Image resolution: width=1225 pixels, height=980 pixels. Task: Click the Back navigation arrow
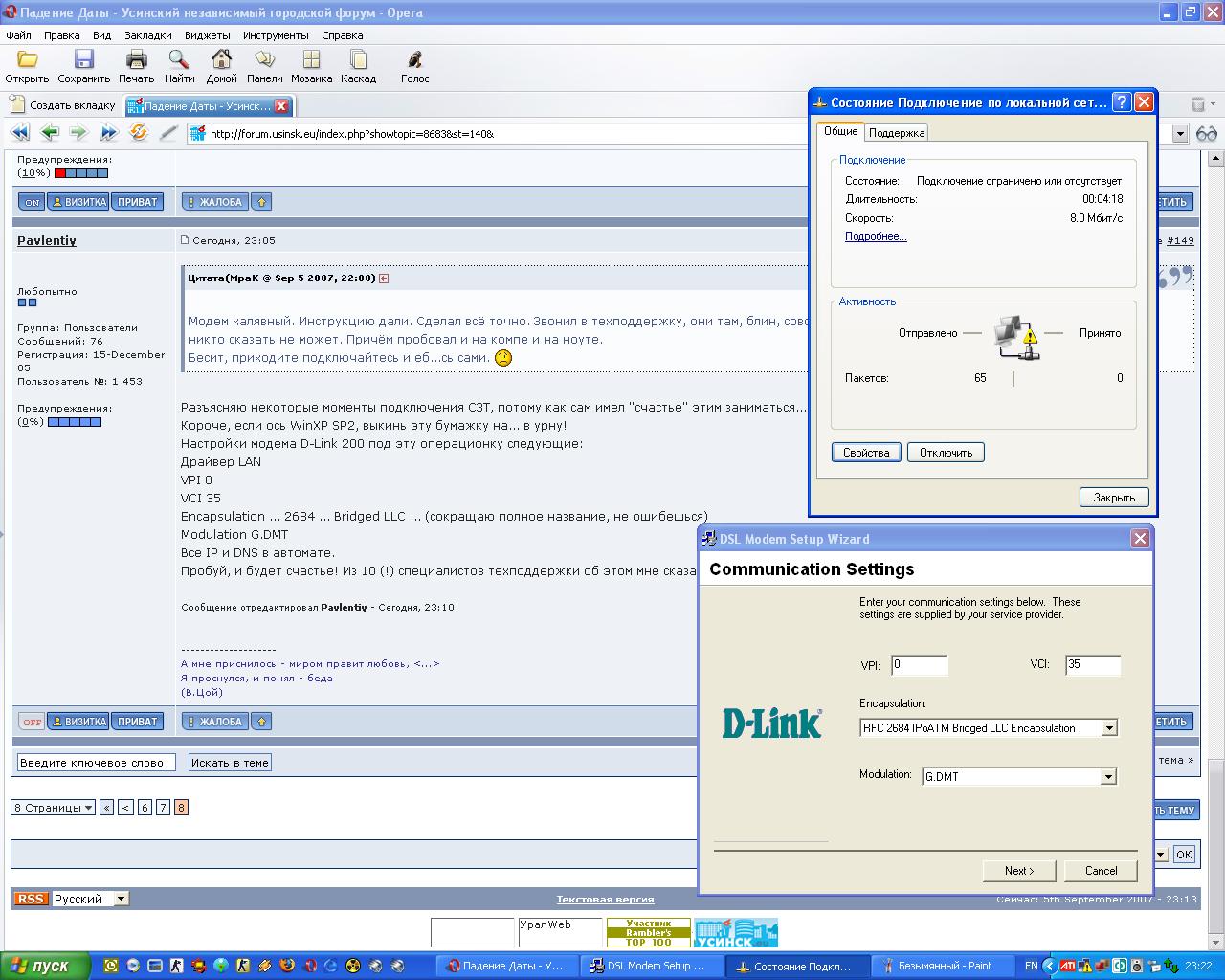(50, 133)
